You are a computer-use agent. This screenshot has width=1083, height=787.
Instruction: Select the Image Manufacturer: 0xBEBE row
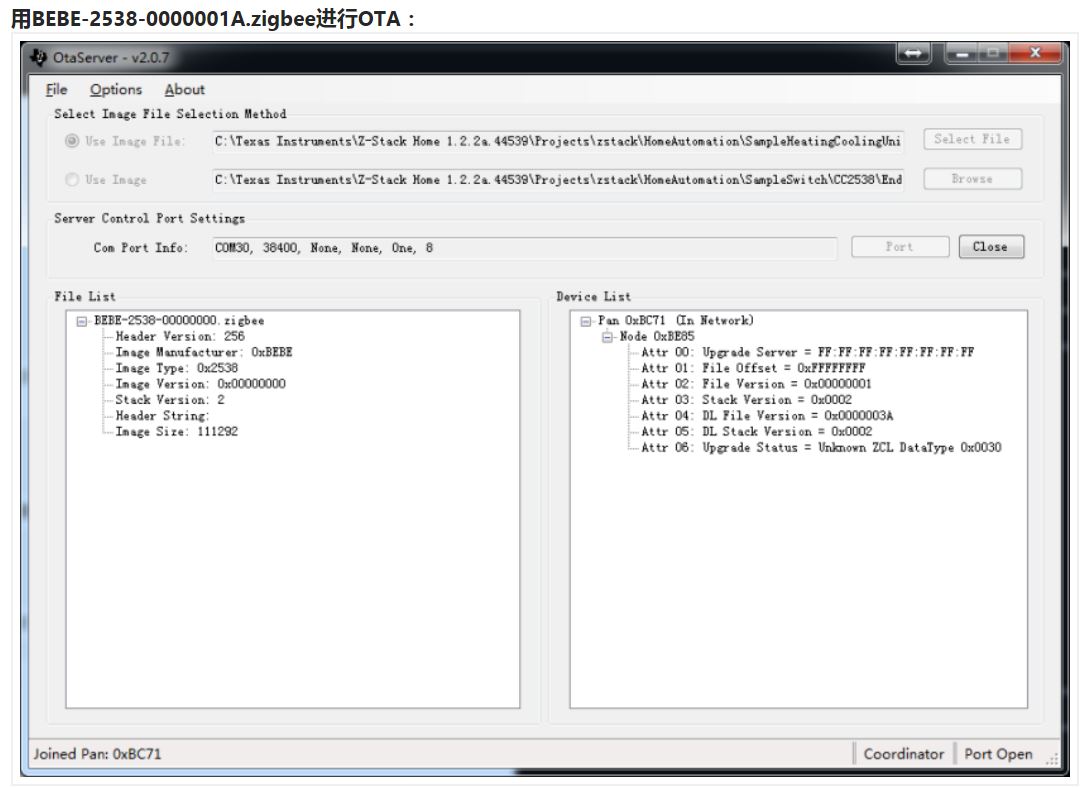tap(204, 352)
